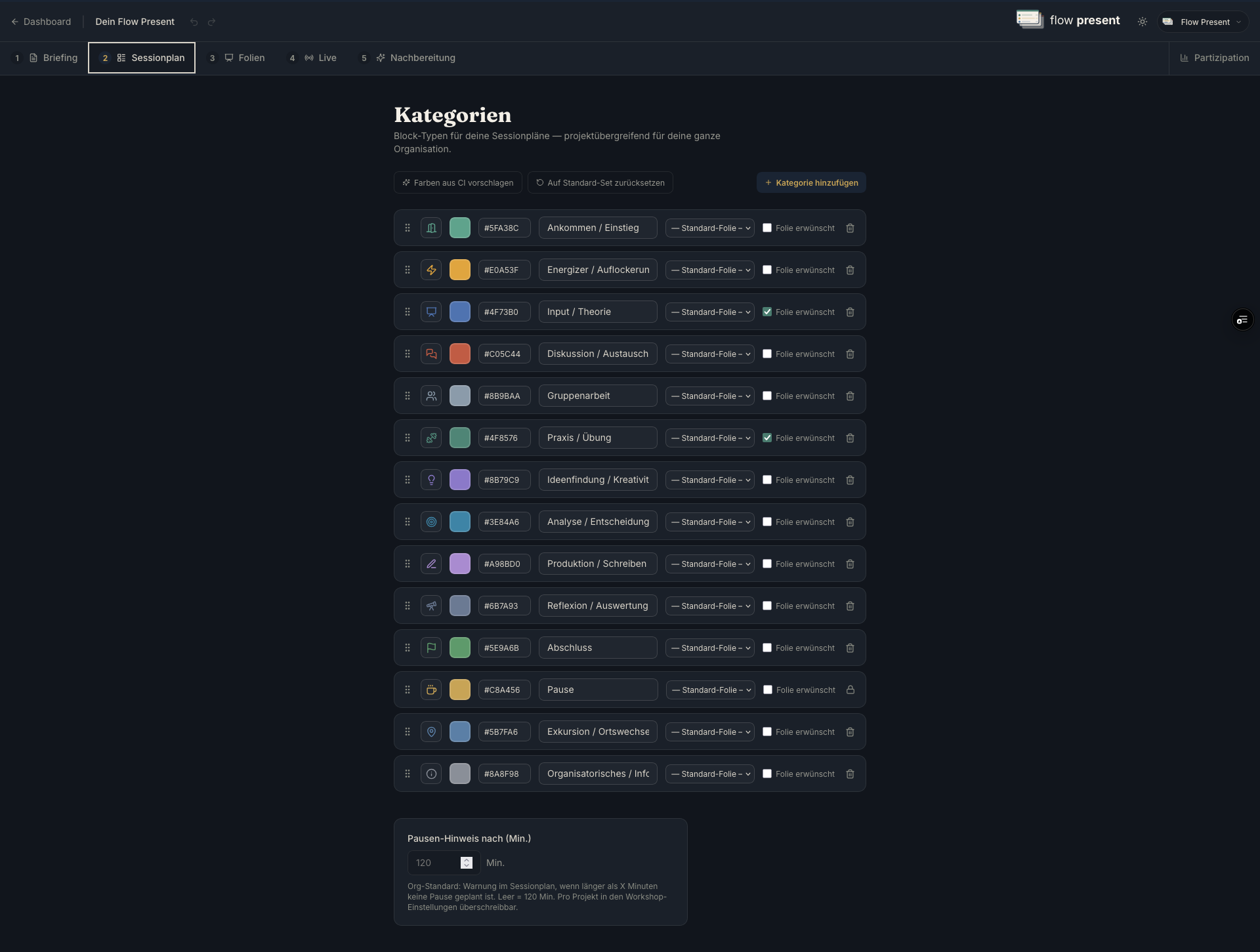This screenshot has height=952, width=1260.
Task: Grab the drag handle of Gruppenarbeit row
Action: [408, 396]
